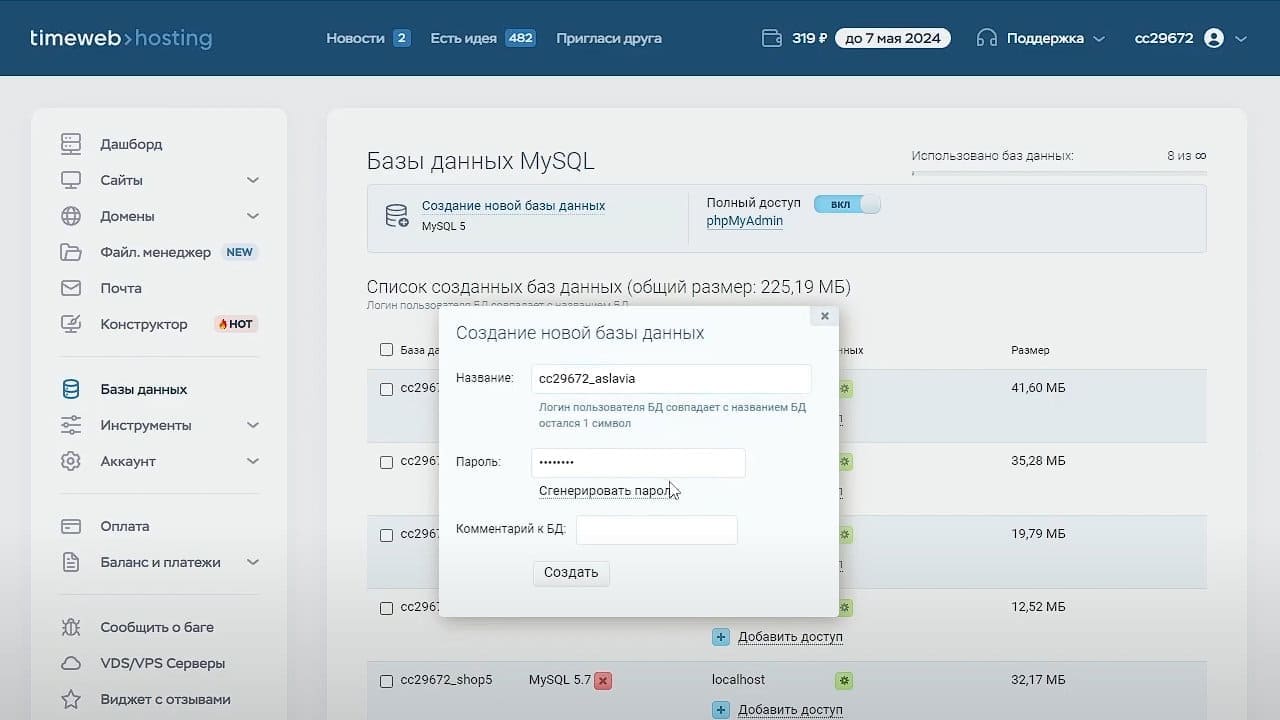1280x720 pixels.
Task: Click the Оплата card icon
Action: (x=71, y=526)
